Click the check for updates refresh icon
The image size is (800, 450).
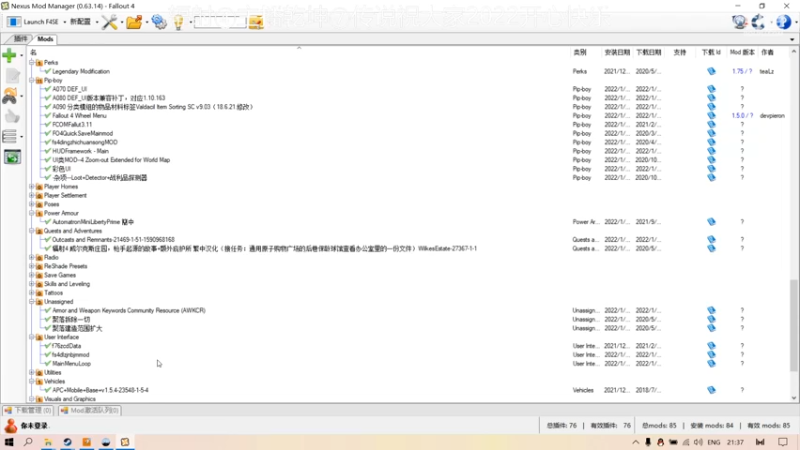coord(759,21)
